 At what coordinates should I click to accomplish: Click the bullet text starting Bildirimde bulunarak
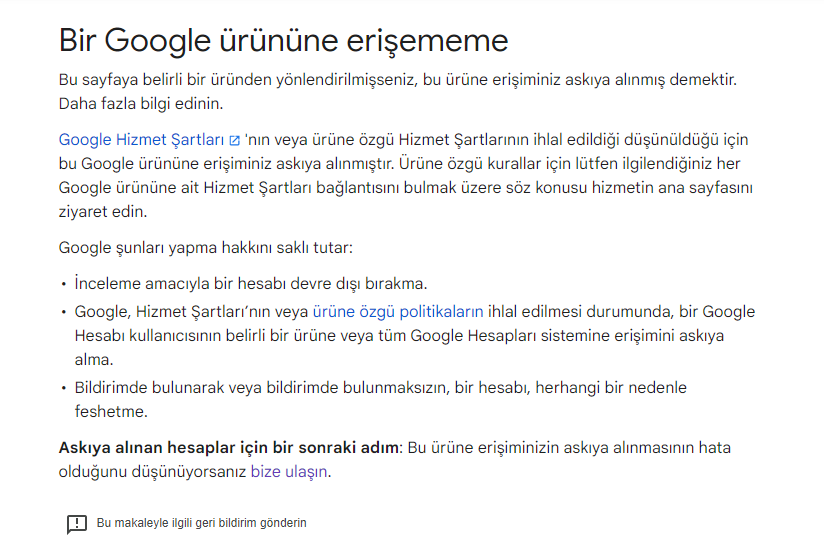[380, 399]
